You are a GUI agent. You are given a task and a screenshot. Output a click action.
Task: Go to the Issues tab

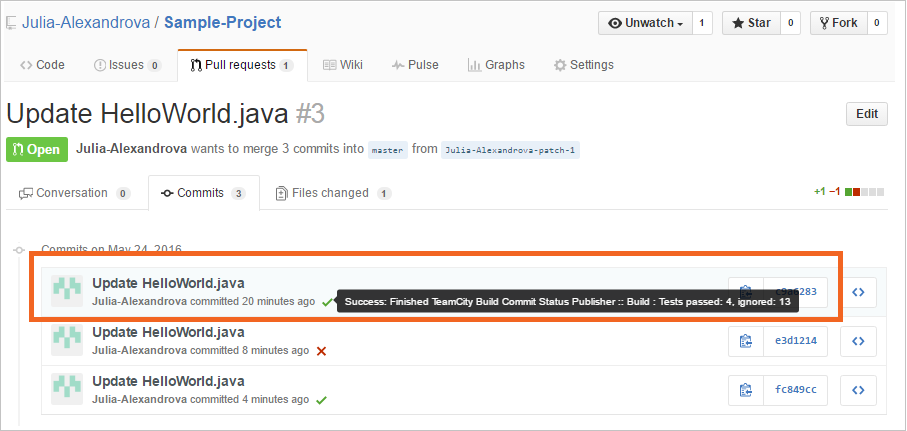126,65
